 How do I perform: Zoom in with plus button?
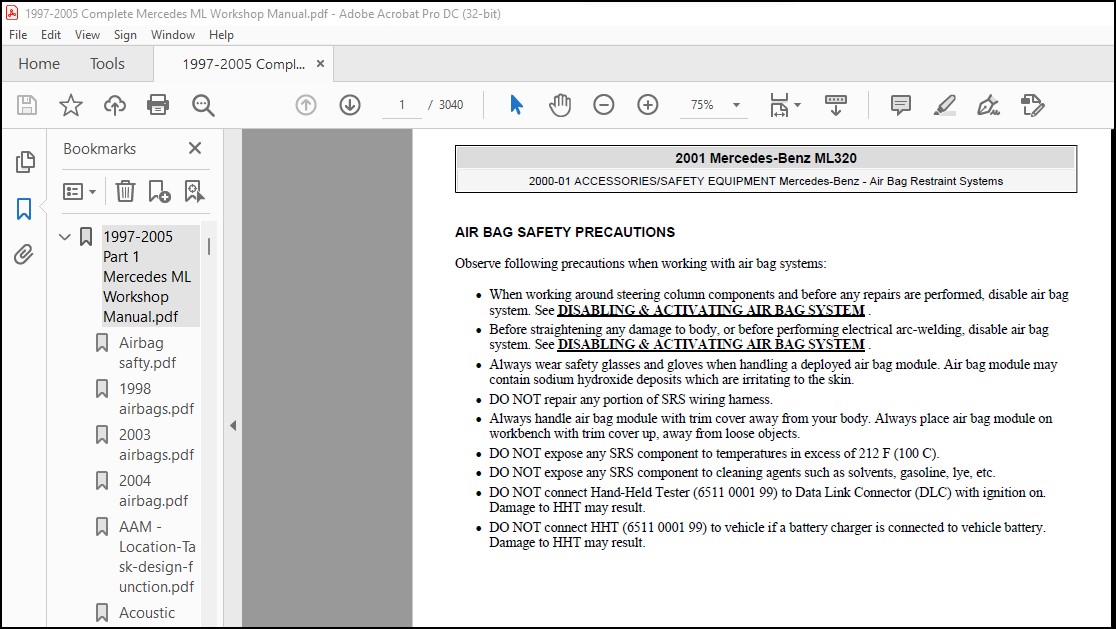[648, 105]
